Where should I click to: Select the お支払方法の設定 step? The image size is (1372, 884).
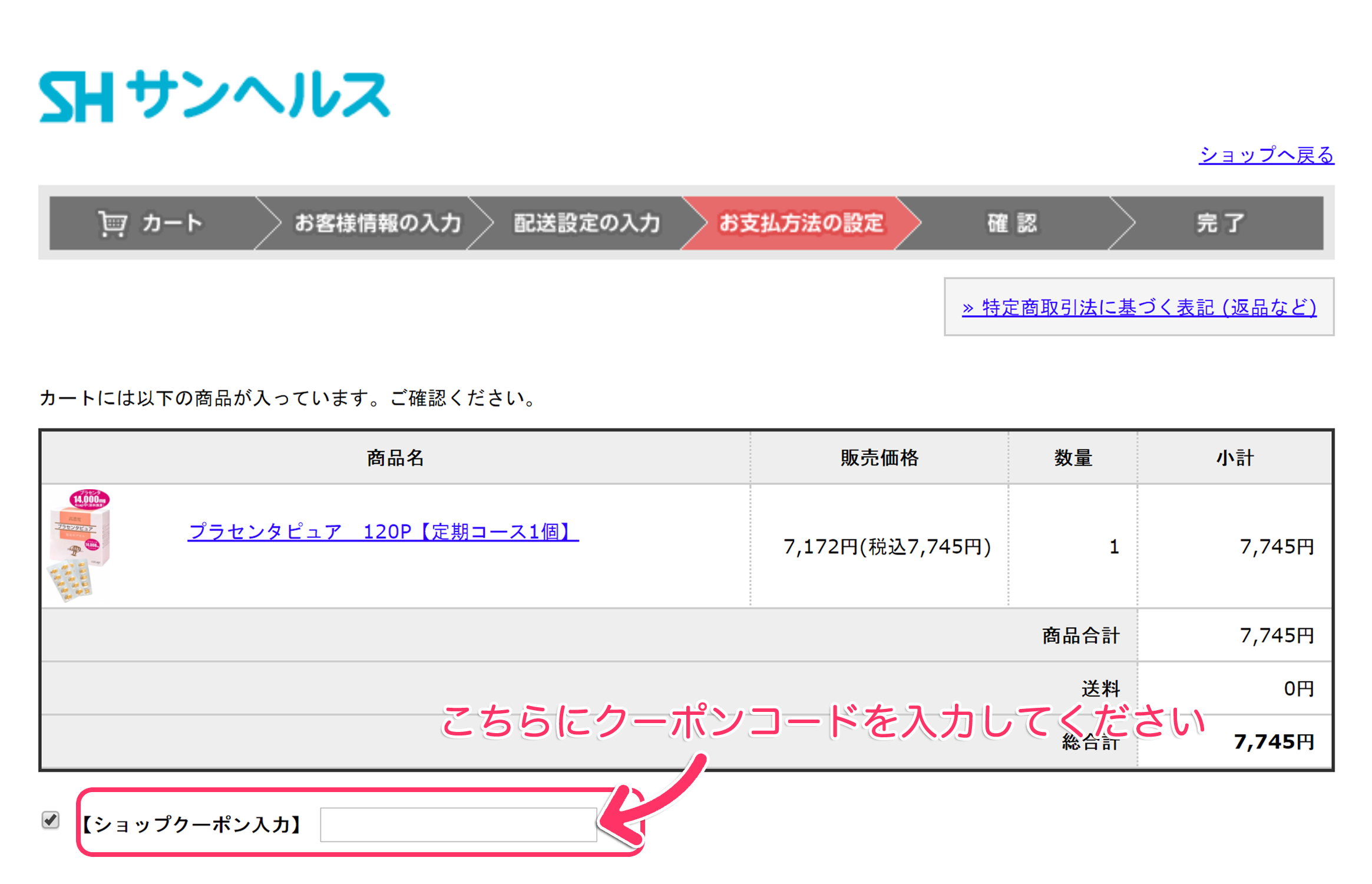(801, 223)
